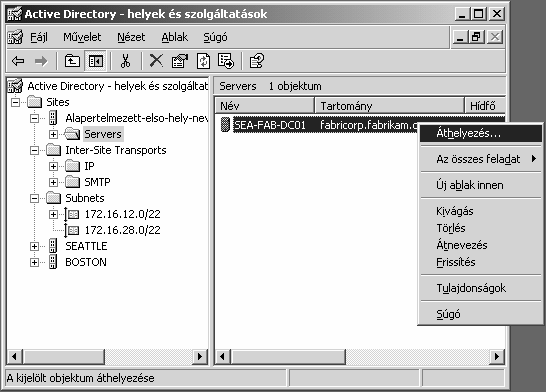This screenshot has height=392, width=546.
Task: Click the IP folder icon
Action: tap(72, 166)
